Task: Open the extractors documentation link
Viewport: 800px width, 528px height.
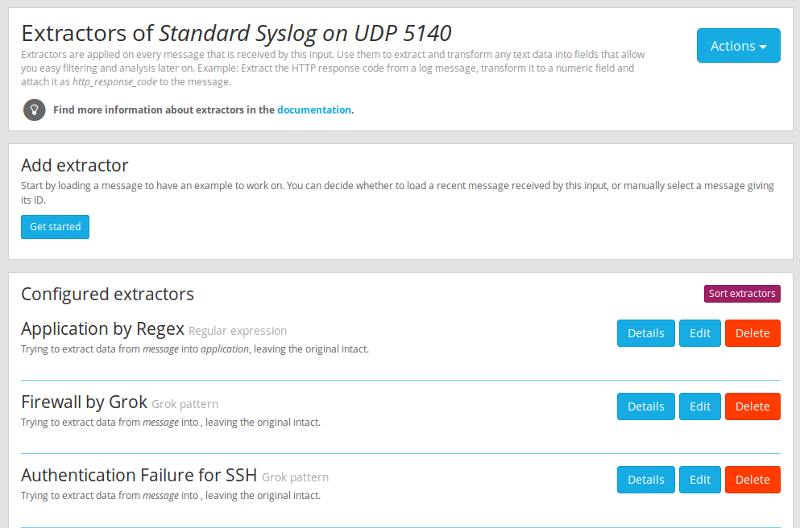Action: pos(314,110)
